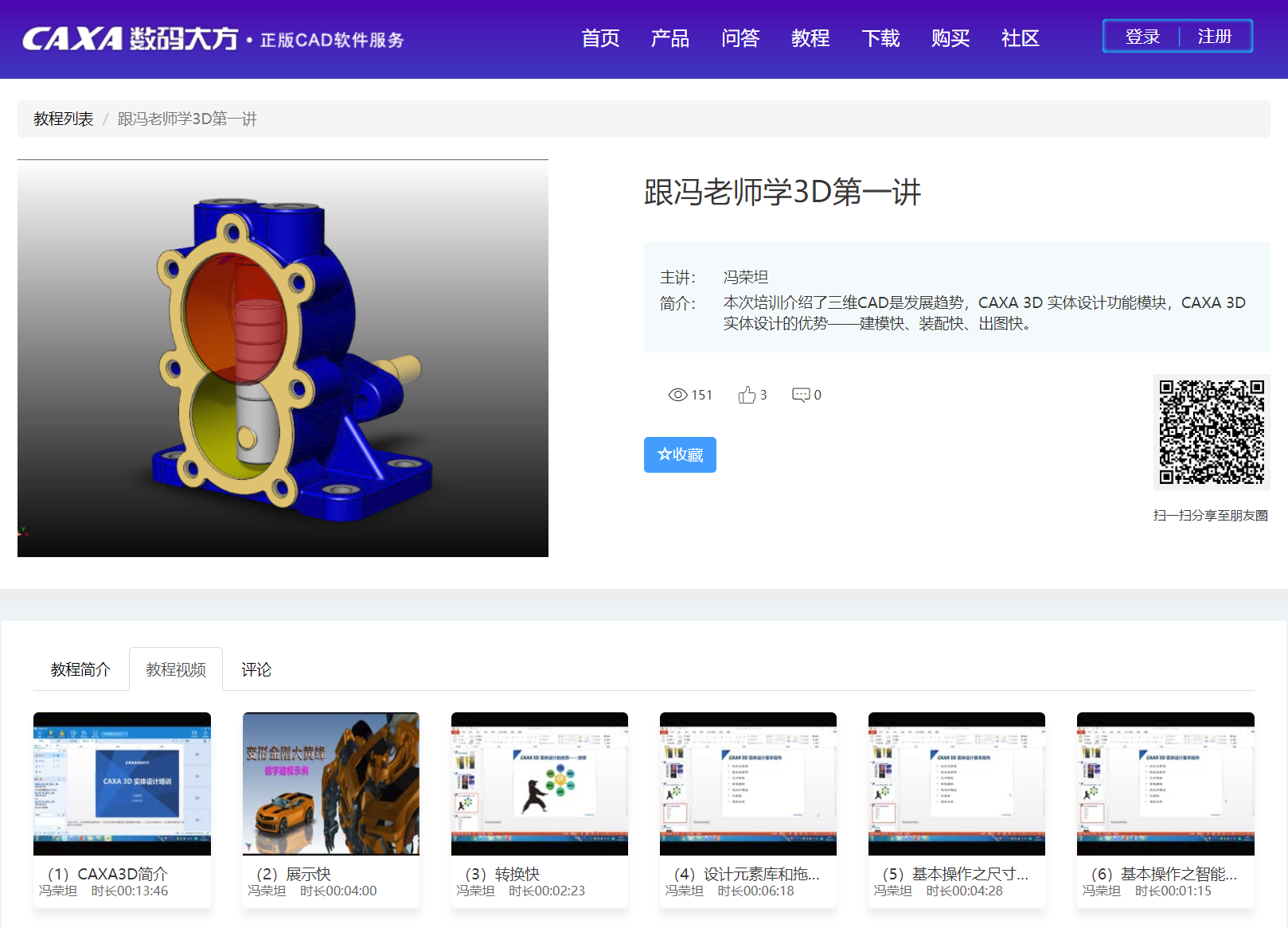Click the QR code image
This screenshot has width=1288, height=928.
(1212, 431)
